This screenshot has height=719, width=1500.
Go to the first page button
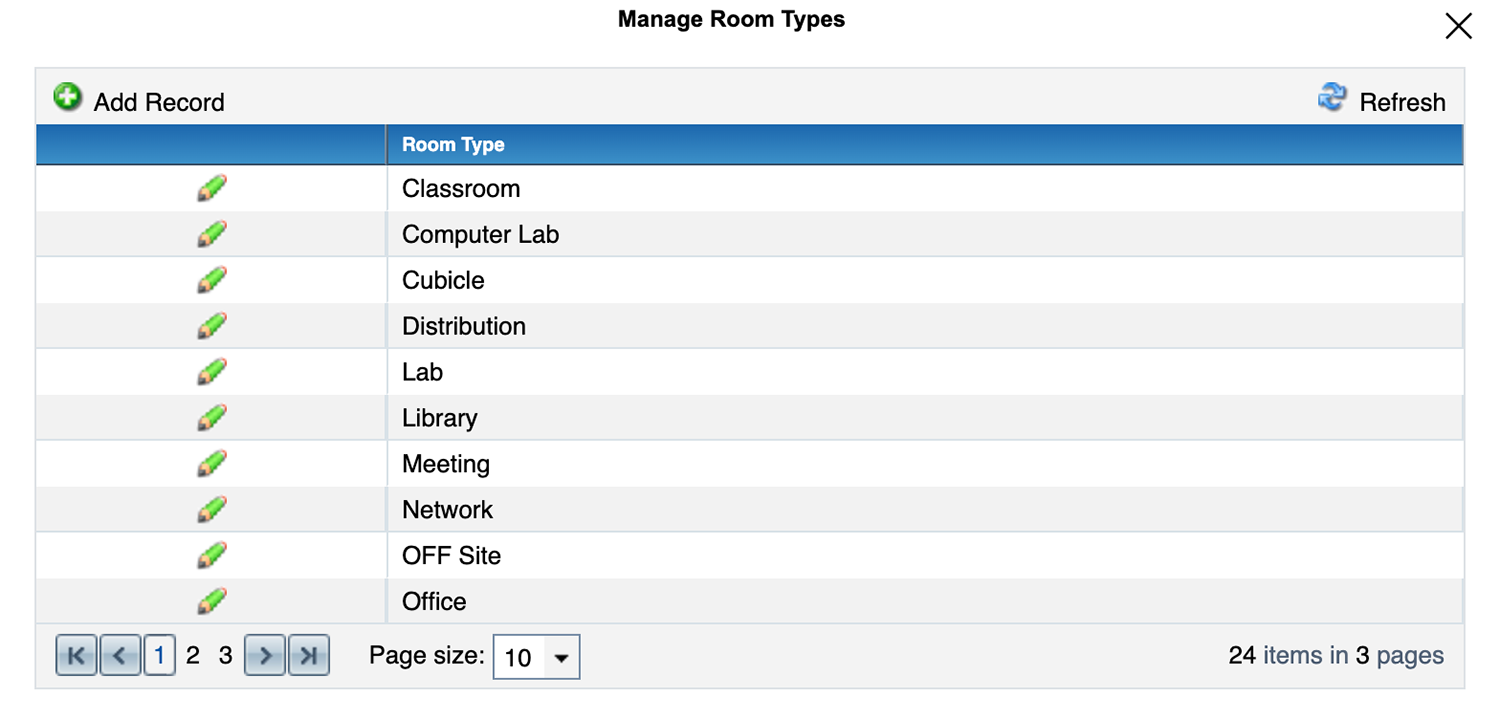[76, 656]
